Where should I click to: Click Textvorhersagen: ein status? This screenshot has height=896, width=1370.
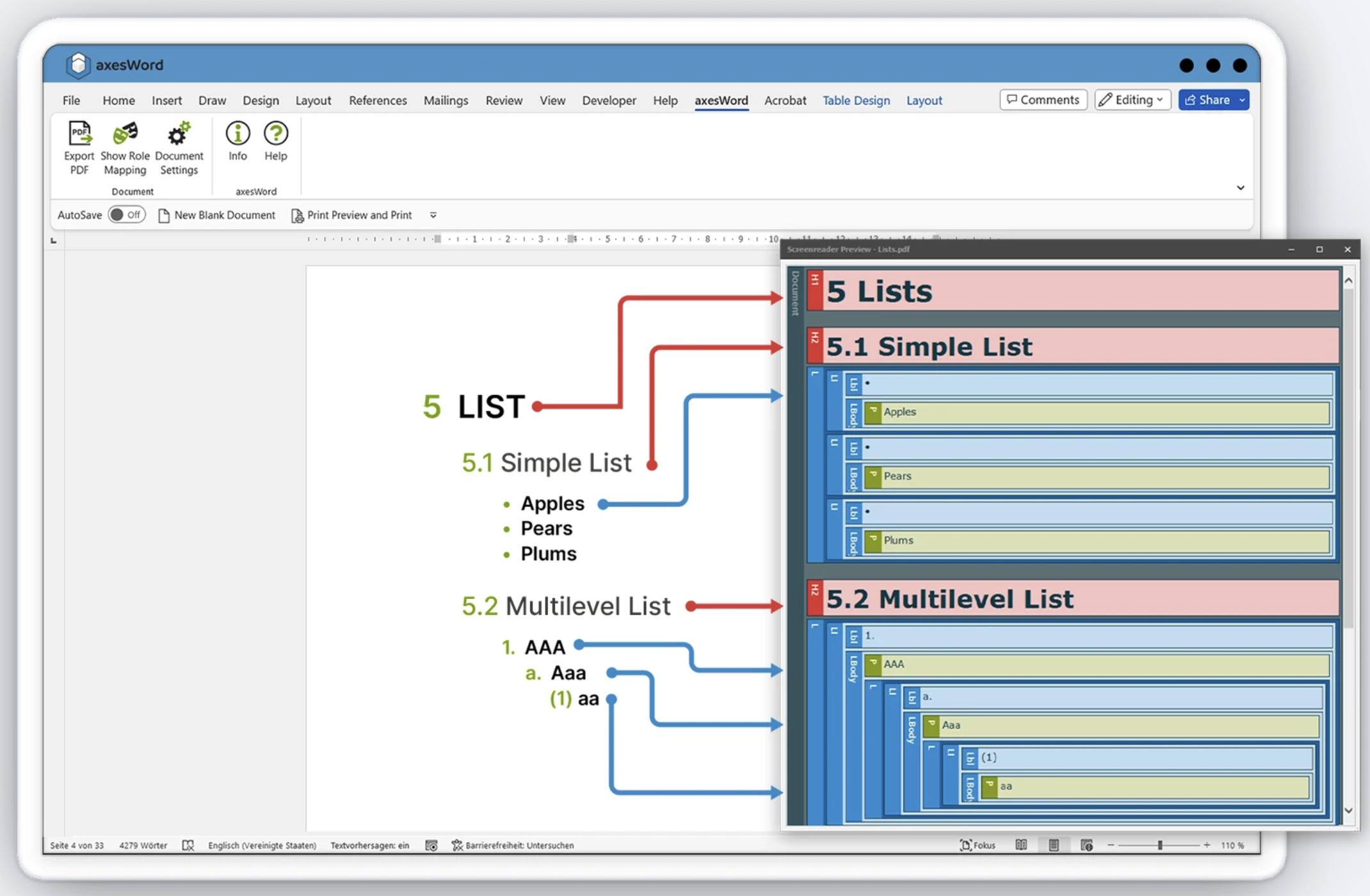click(369, 845)
